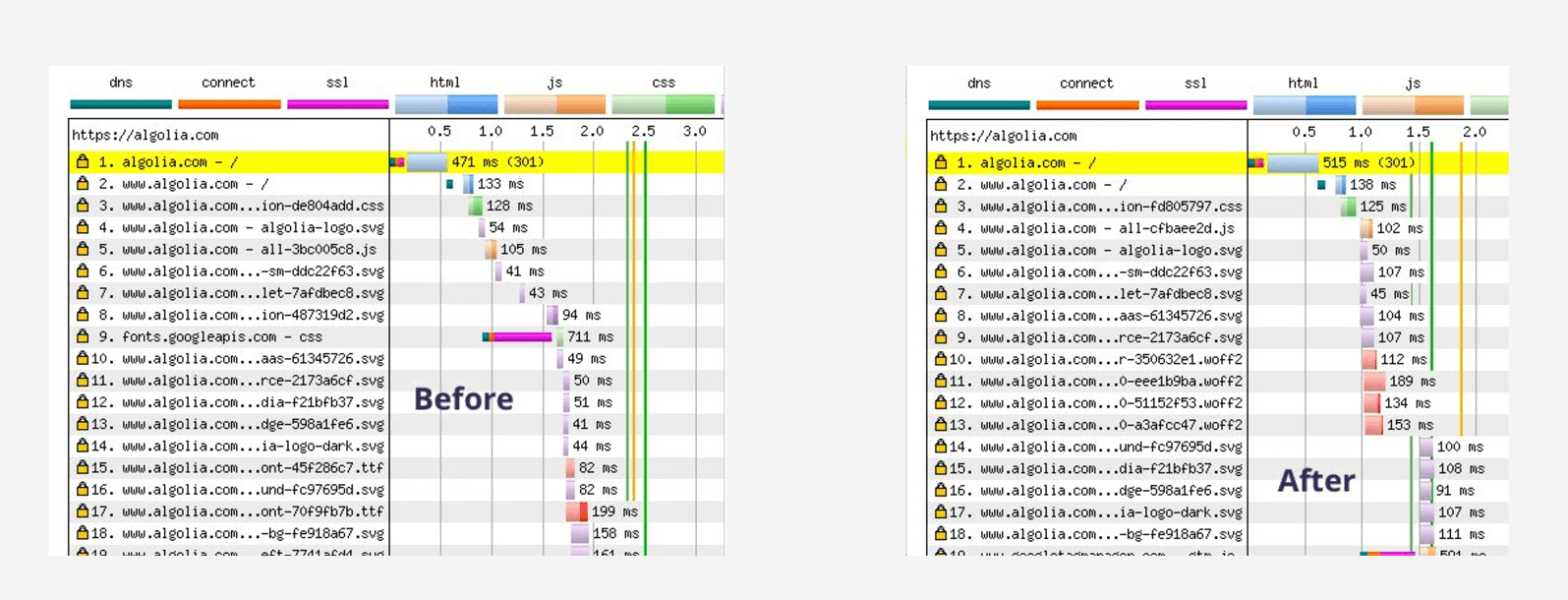Select Before row '9. fonts.googleapis.com - css'
This screenshot has width=1568, height=600.
[x=396, y=336]
